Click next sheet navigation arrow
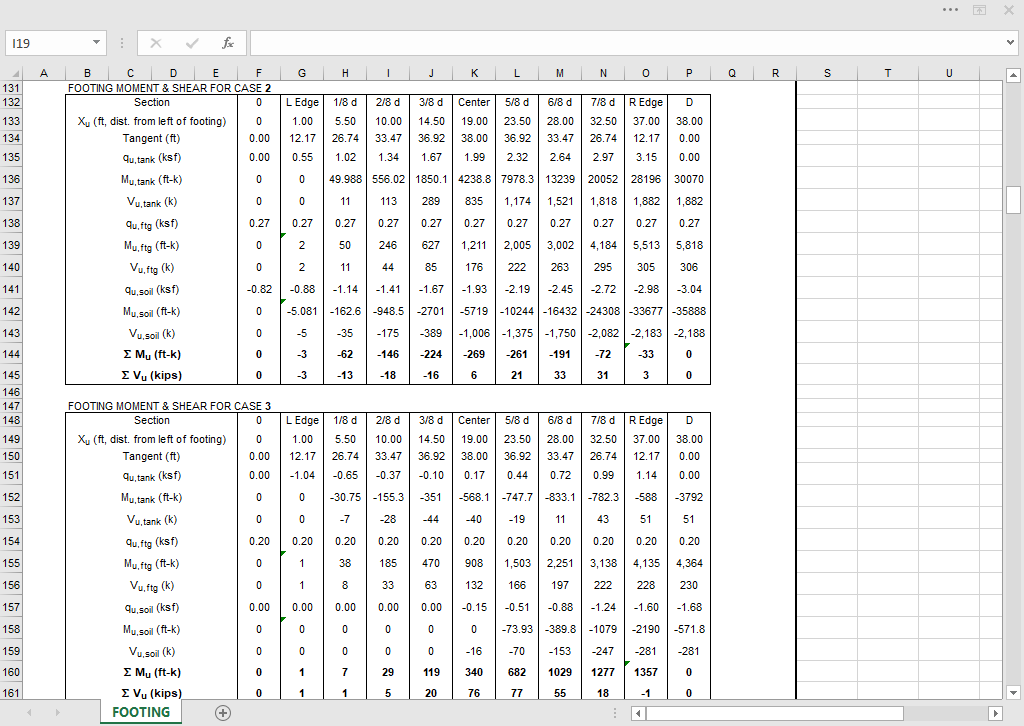The image size is (1024, 726). 57,713
